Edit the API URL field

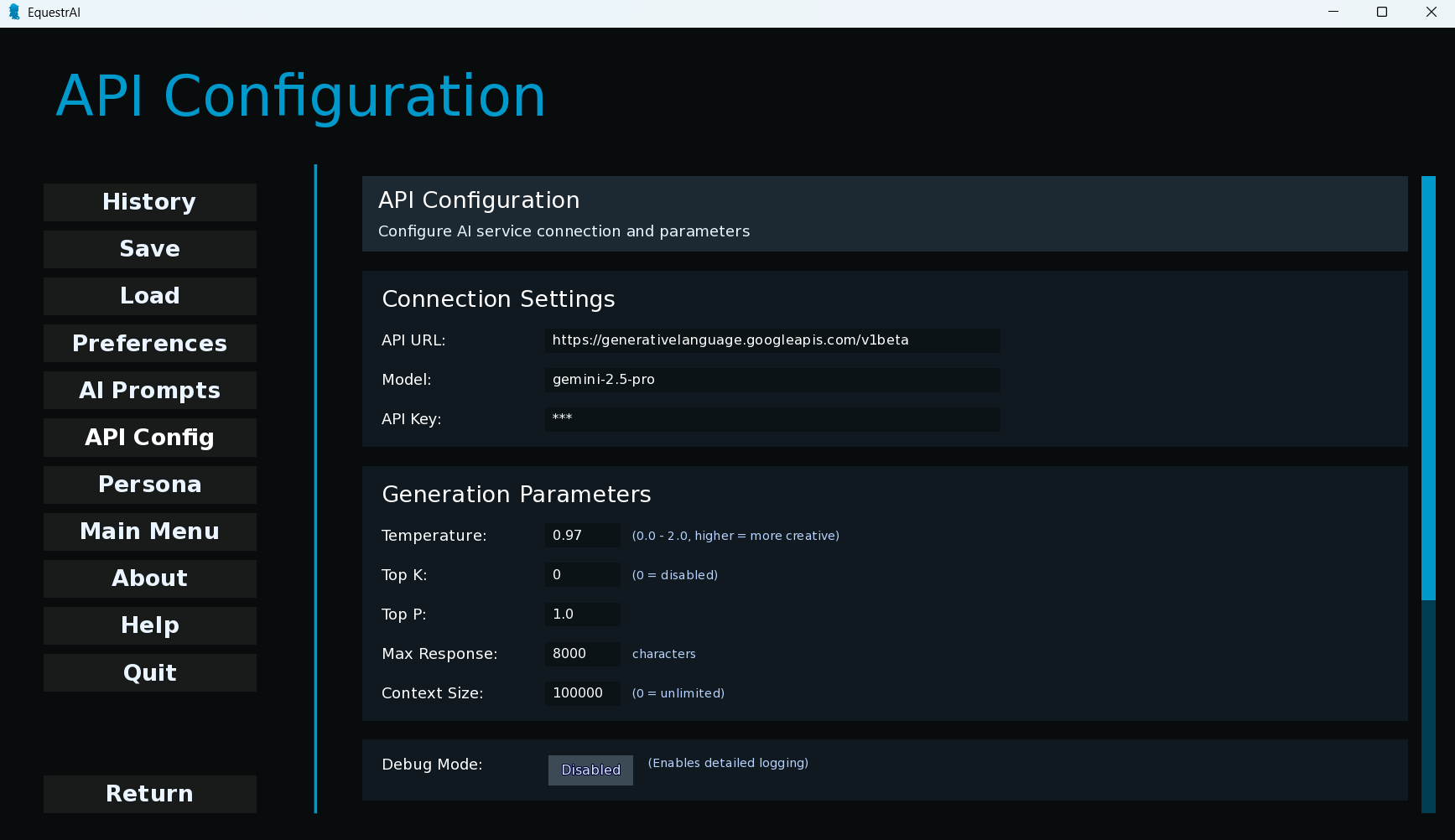pos(772,340)
